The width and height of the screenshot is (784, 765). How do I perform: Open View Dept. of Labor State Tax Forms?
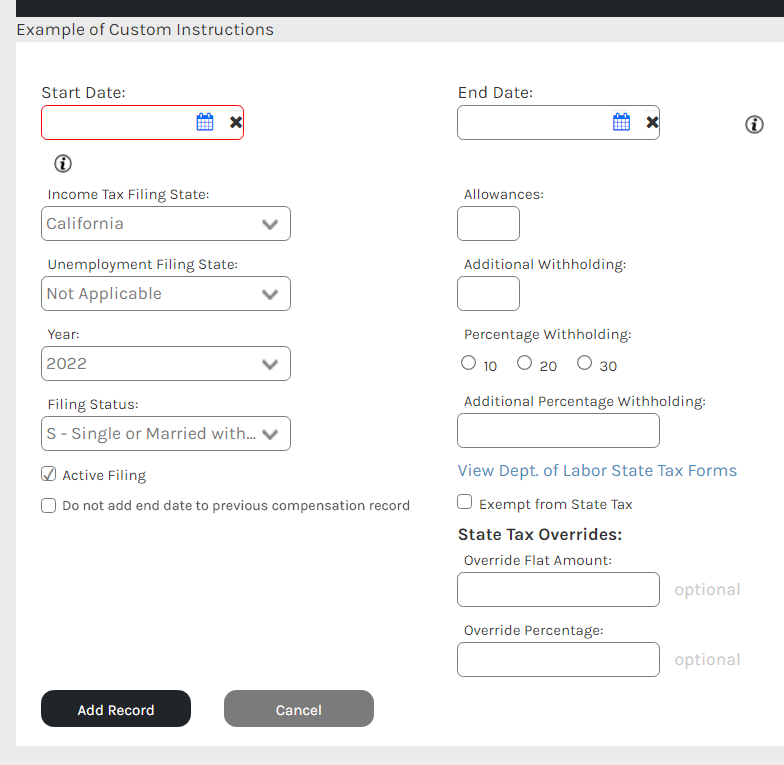pyautogui.click(x=598, y=470)
